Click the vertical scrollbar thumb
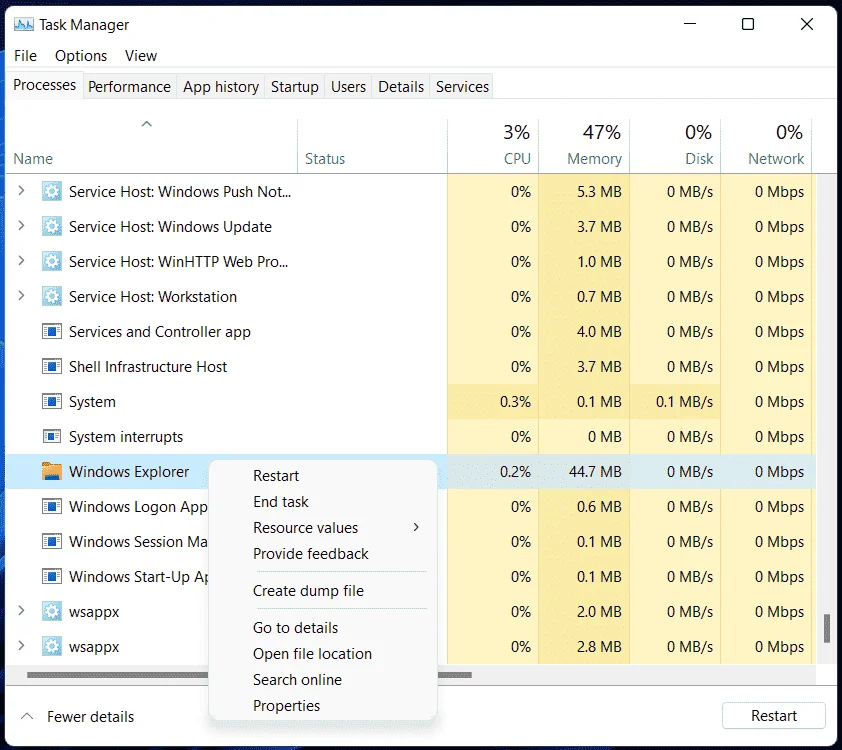 pos(826,629)
